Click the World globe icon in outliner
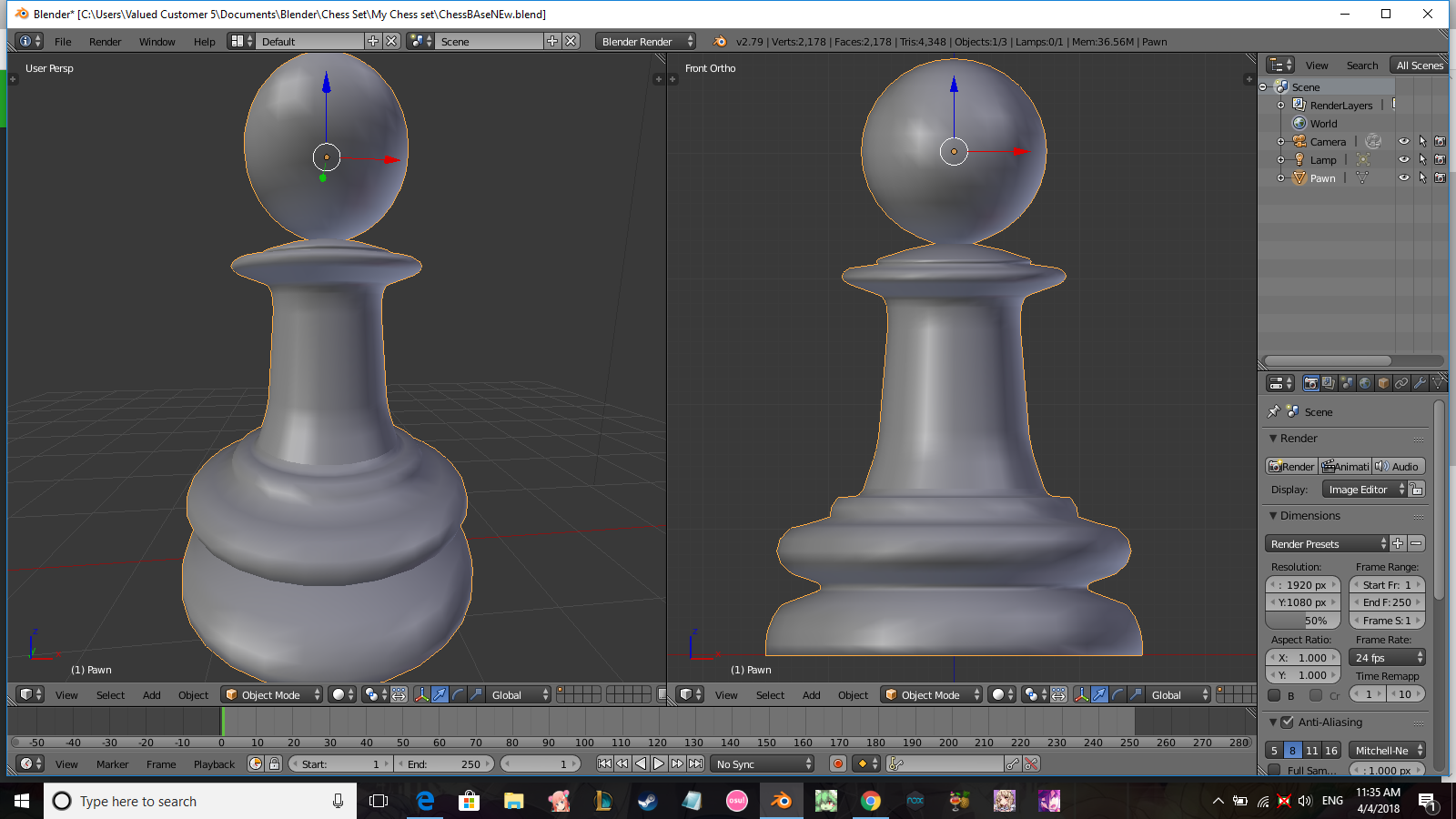1456x819 pixels. (1299, 123)
